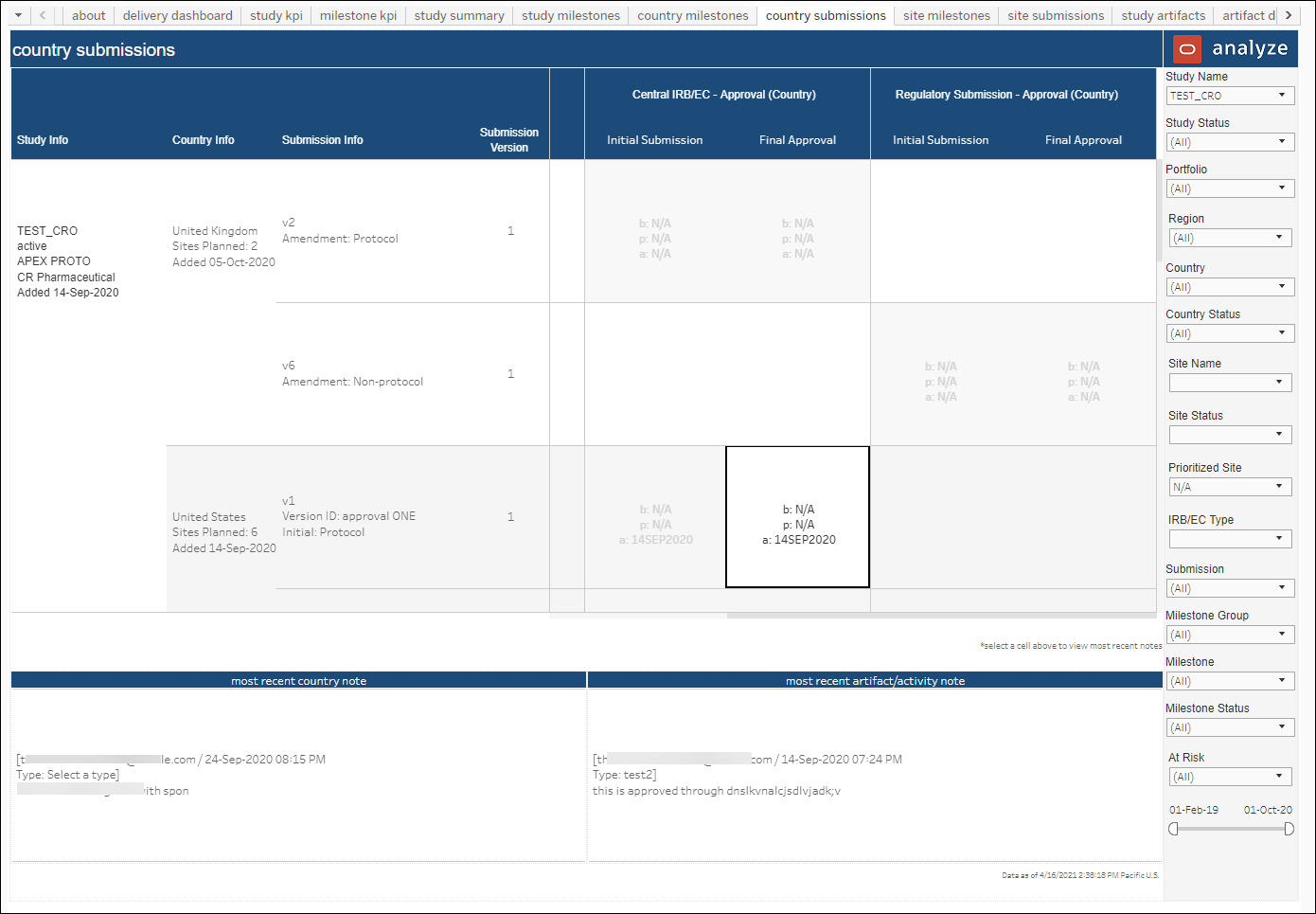This screenshot has width=1316, height=914.
Task: Select the country submissions tab
Action: pos(826,15)
